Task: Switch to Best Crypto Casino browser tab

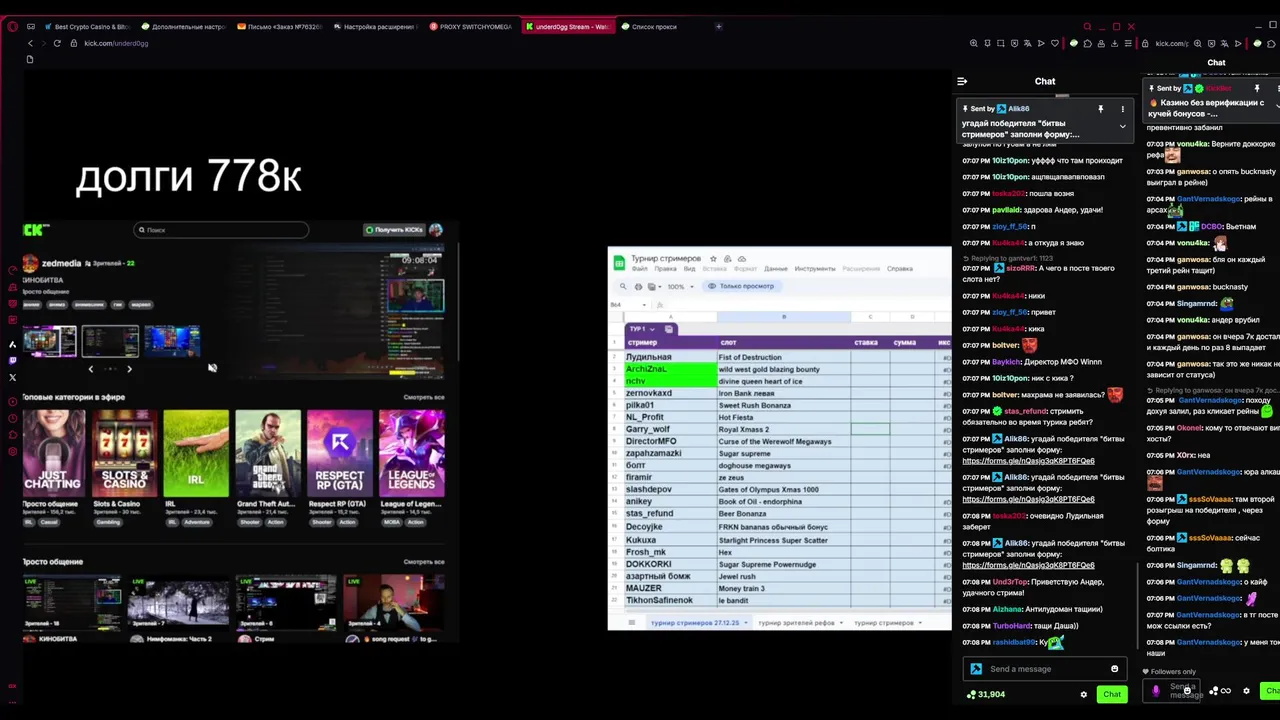Action: [x=90, y=26]
